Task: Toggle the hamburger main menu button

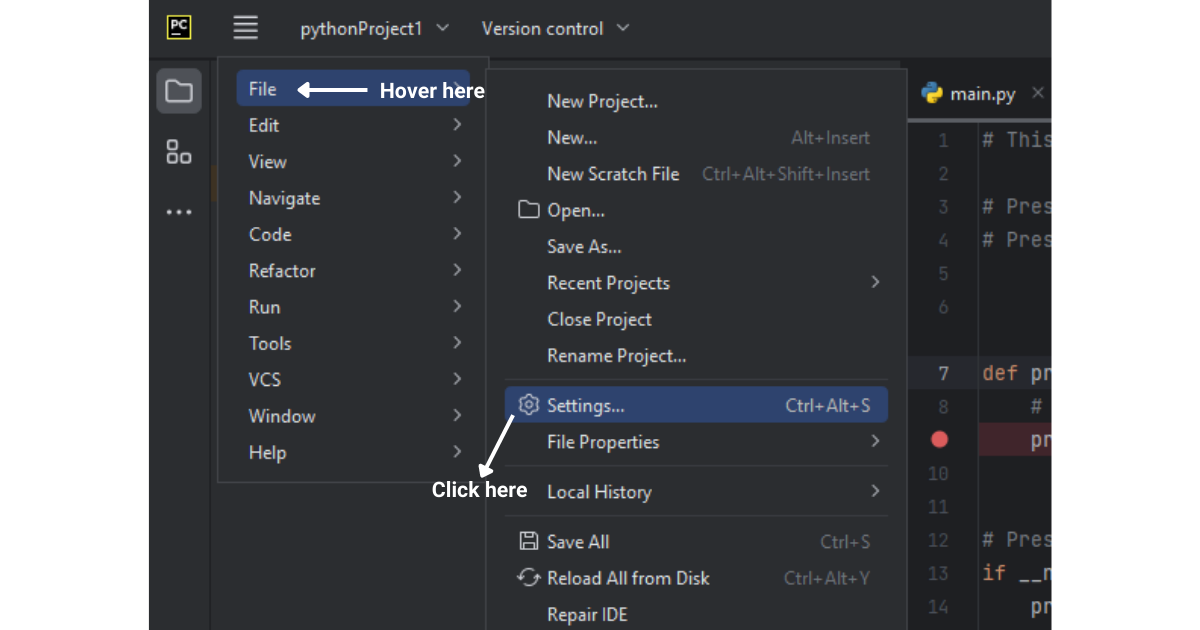Action: pyautogui.click(x=246, y=27)
